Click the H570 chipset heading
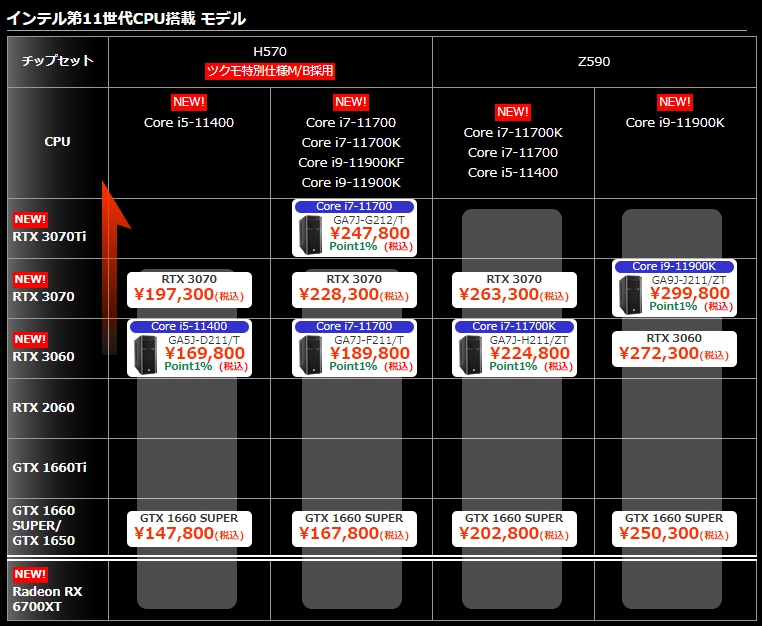This screenshot has width=762, height=626. 270,52
